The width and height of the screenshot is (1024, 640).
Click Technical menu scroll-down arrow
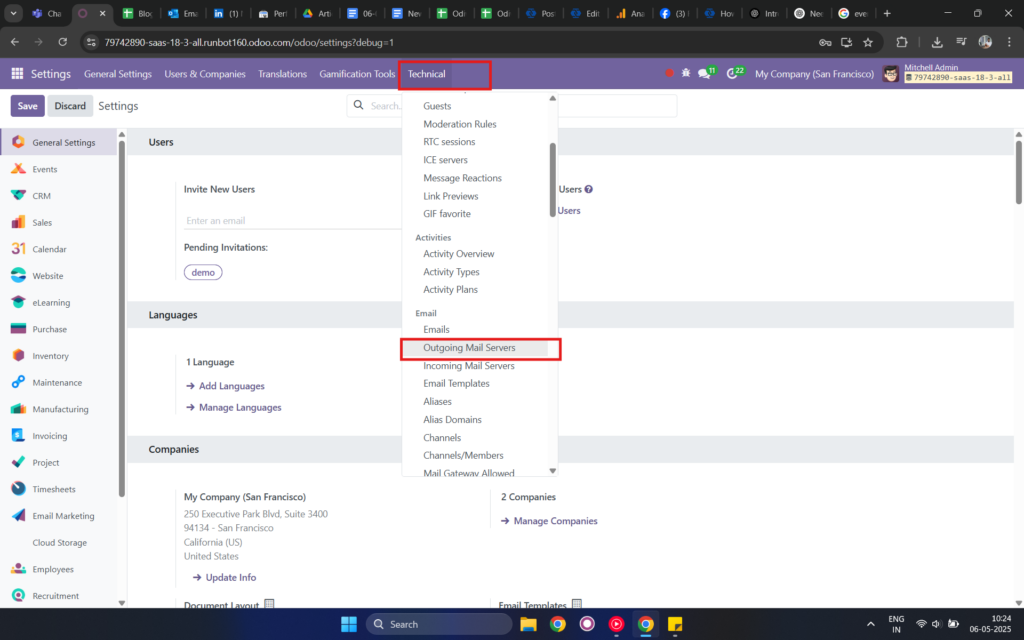pyautogui.click(x=552, y=471)
